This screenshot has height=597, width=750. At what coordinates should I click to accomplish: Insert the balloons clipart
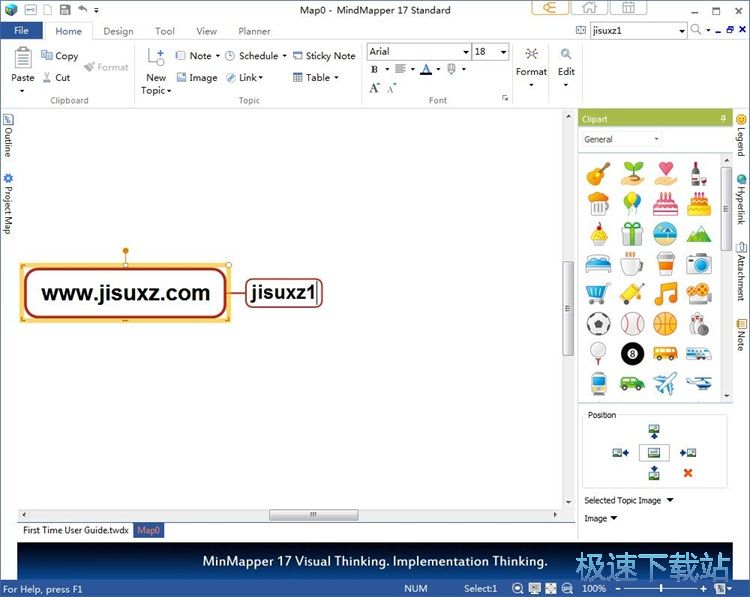(x=632, y=203)
